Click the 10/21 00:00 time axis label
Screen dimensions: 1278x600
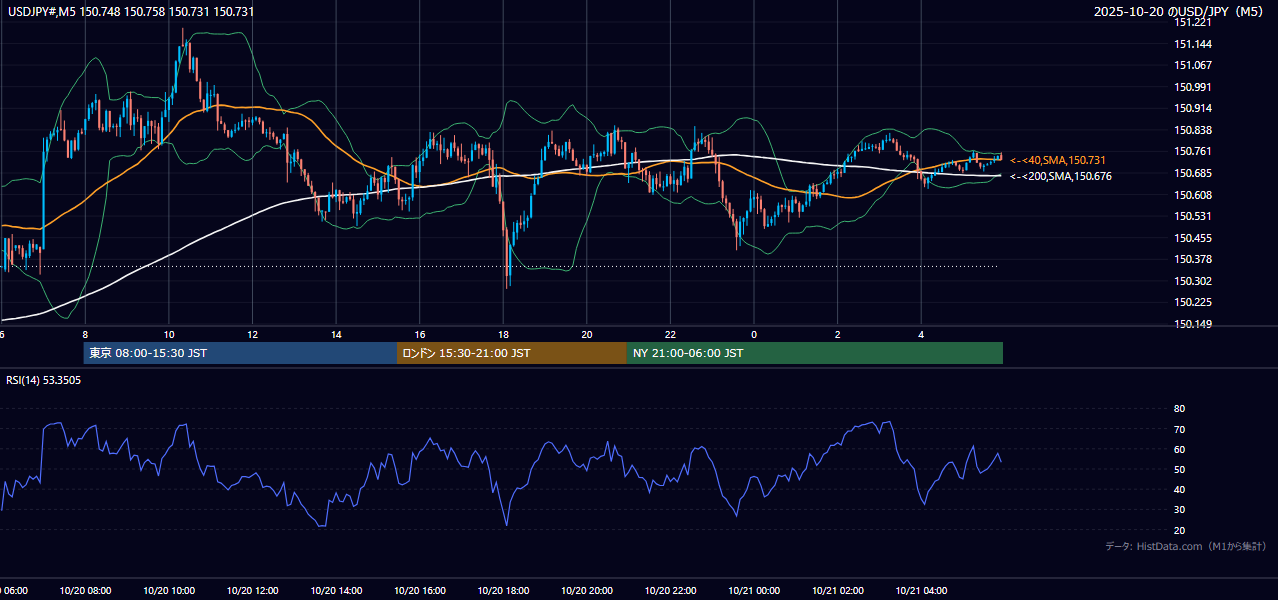coord(754,591)
